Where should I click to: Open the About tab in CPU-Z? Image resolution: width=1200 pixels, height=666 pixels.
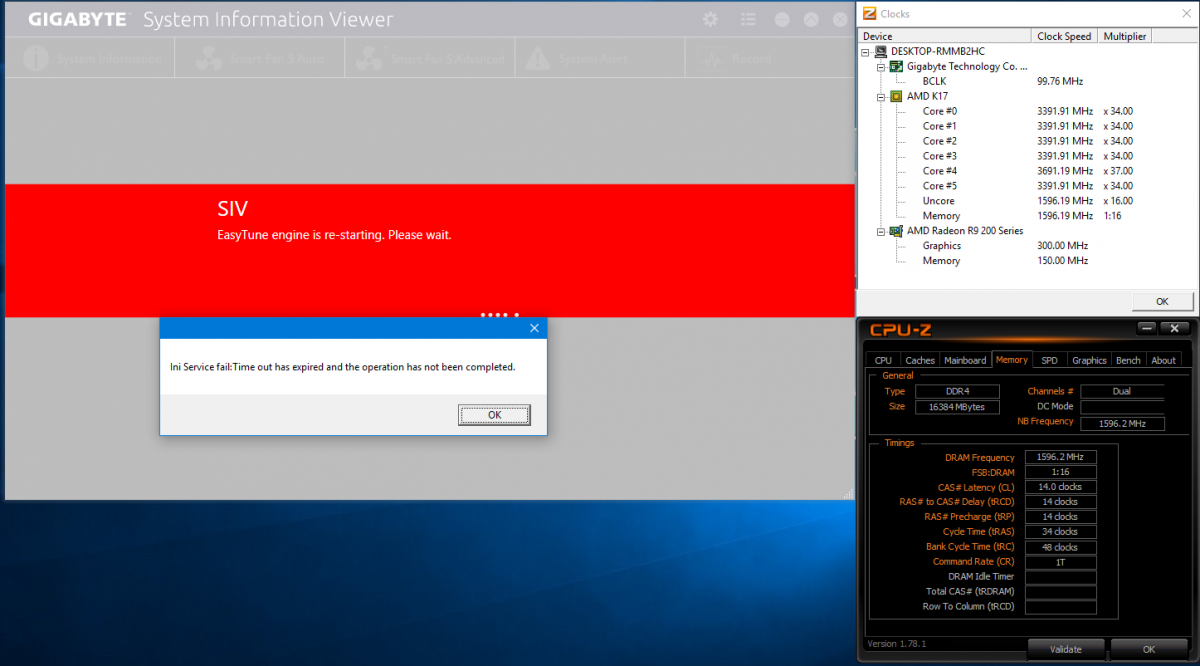(x=1163, y=360)
